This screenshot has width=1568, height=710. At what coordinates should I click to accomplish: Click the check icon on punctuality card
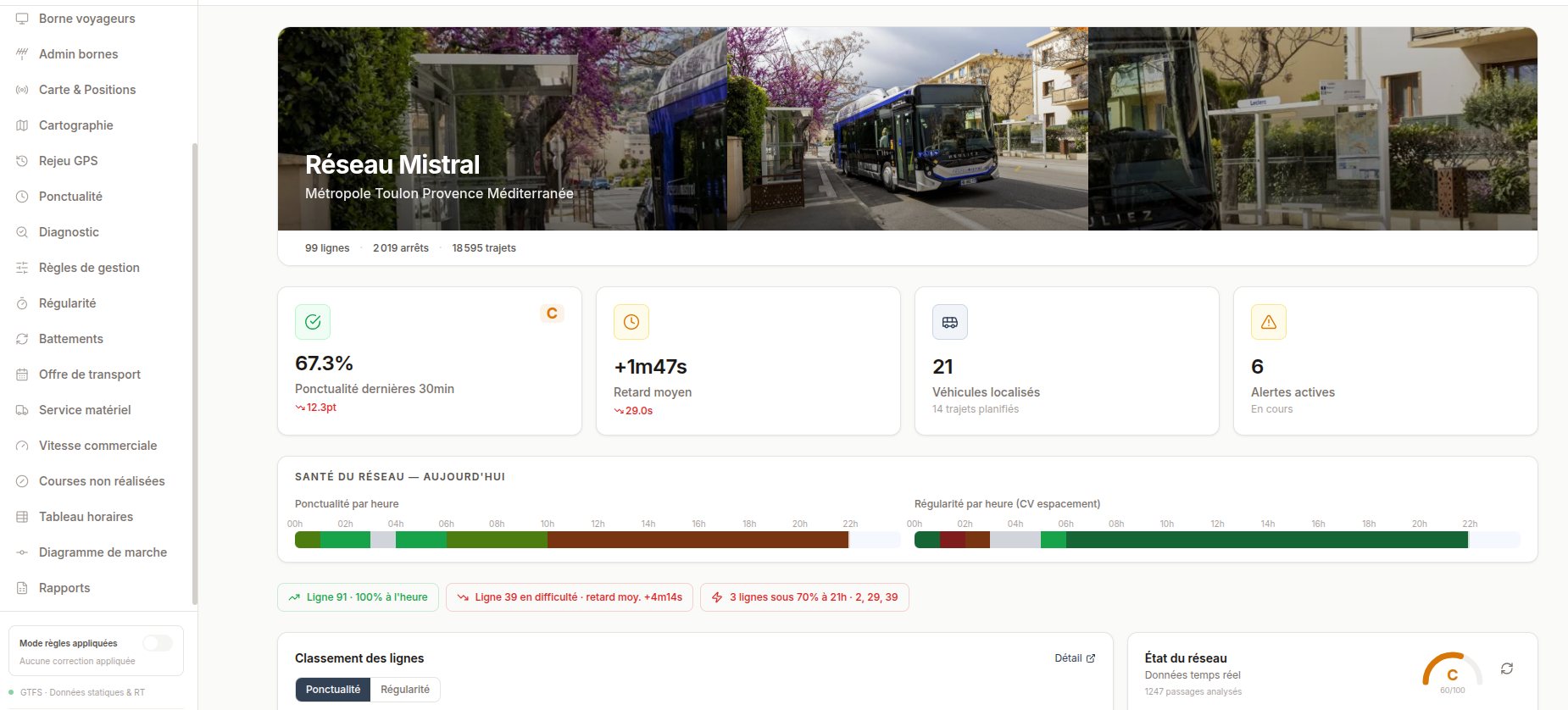click(313, 322)
